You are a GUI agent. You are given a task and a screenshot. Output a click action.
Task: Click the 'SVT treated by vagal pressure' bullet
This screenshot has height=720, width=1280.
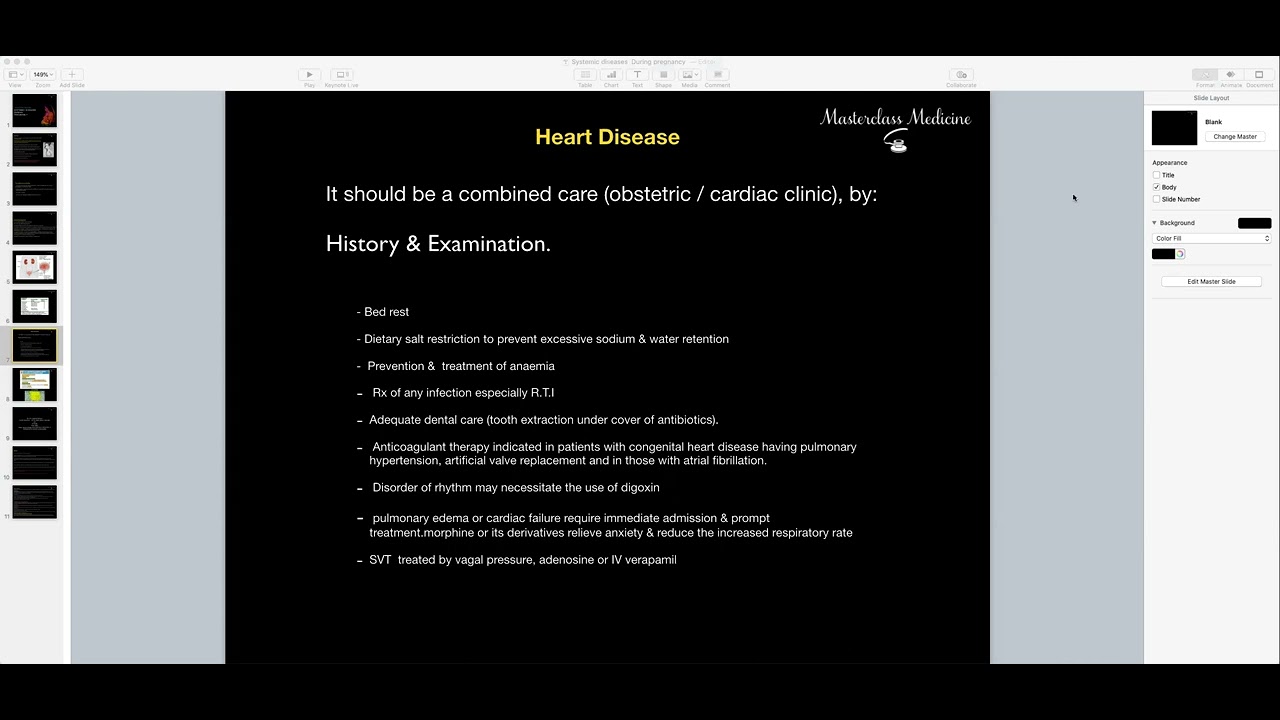(x=517, y=560)
